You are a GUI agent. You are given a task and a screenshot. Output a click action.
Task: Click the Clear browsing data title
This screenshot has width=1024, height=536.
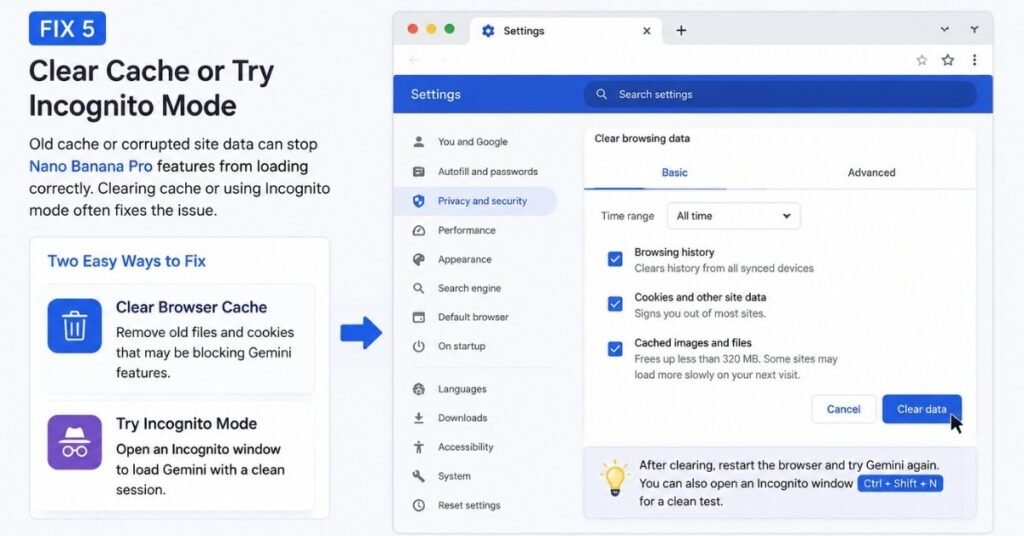[x=642, y=138]
